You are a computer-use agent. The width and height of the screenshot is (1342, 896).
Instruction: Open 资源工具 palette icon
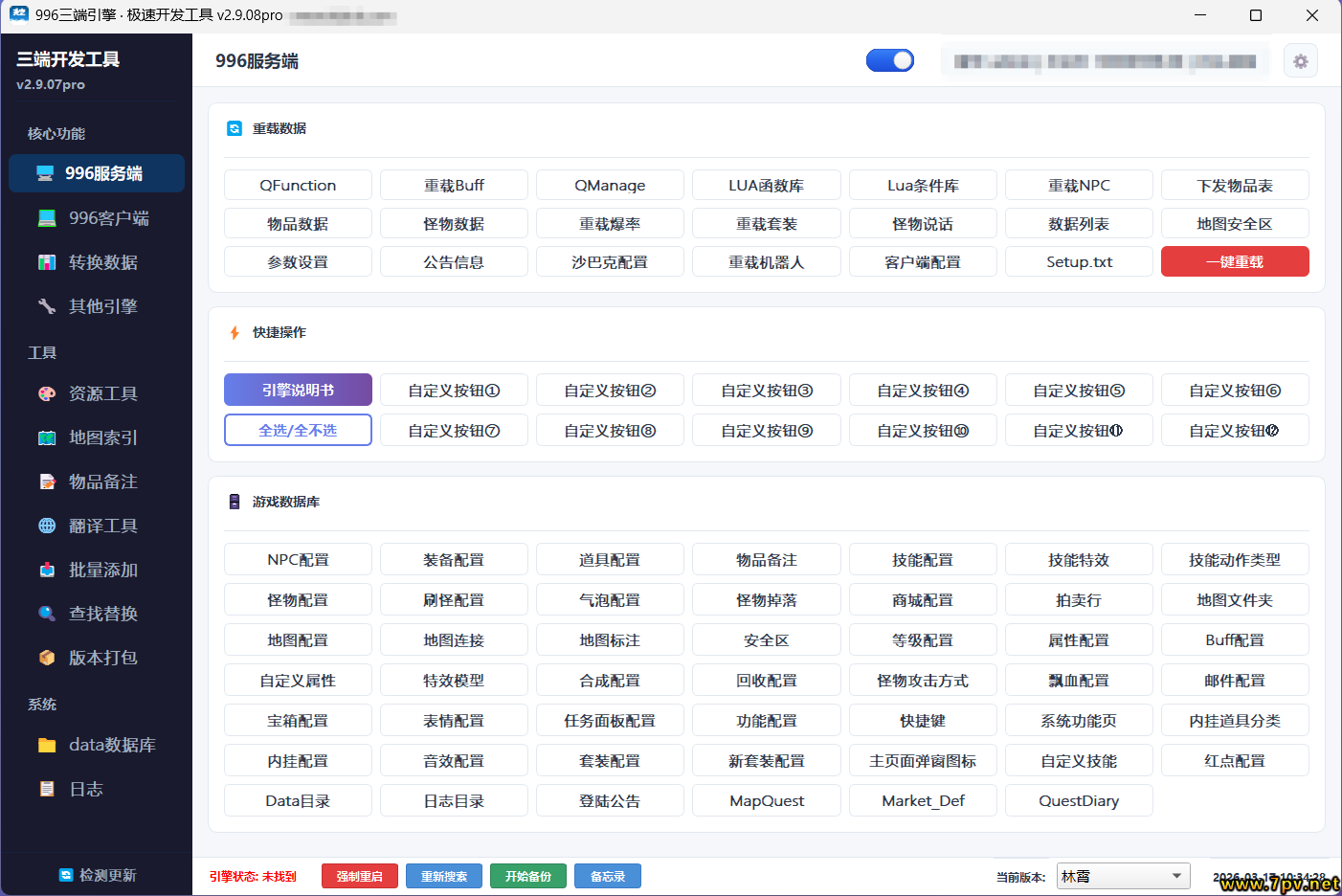pos(46,393)
